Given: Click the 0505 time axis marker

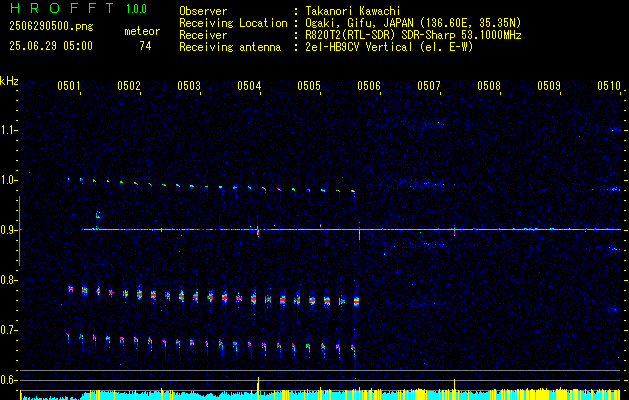Looking at the screenshot, I should click(309, 85).
